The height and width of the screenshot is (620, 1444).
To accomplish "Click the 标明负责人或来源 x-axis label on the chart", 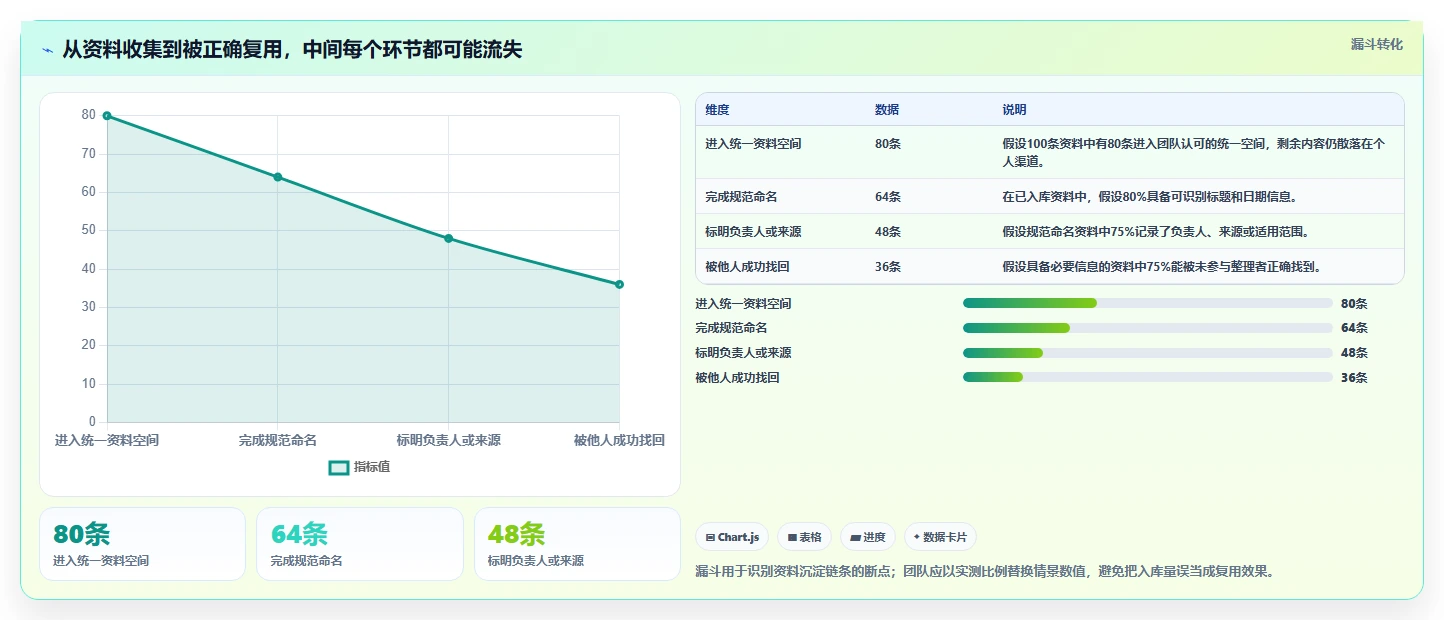I will point(448,441).
